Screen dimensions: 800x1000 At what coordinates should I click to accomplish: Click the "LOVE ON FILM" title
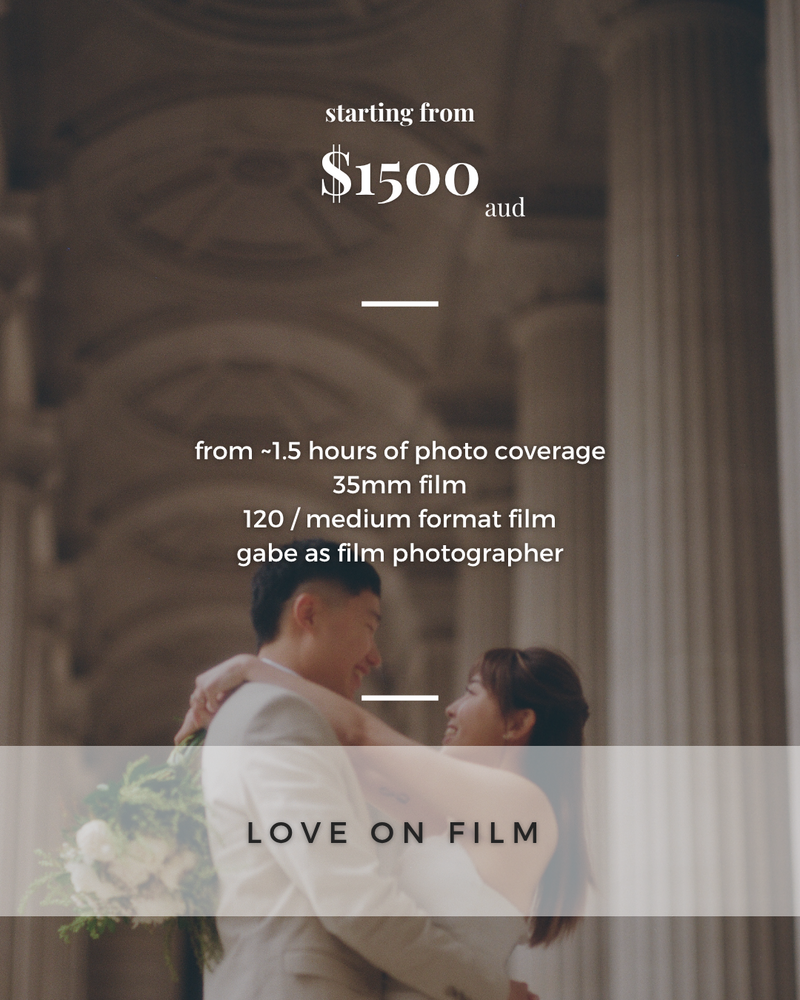pos(394,833)
